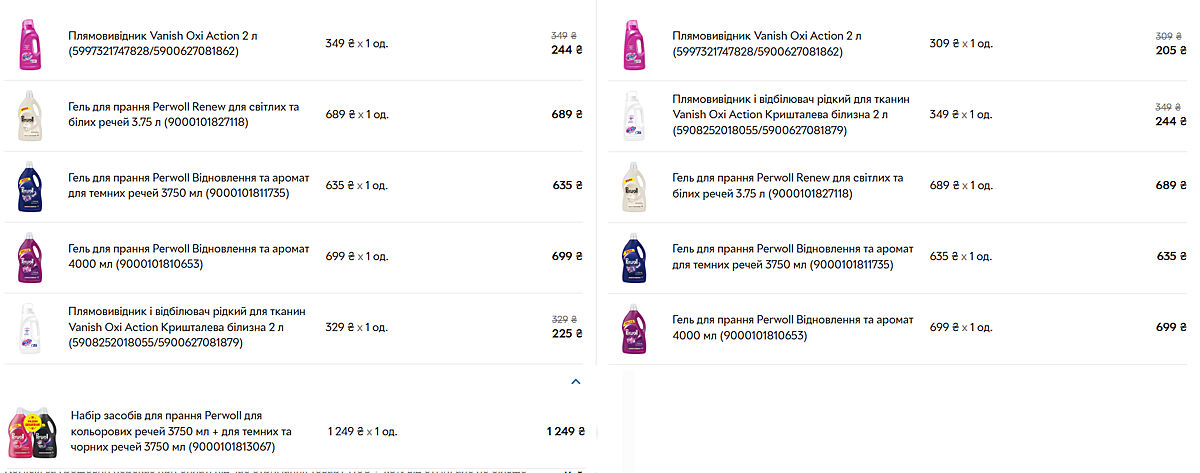Image resolution: width=1200 pixels, height=473 pixels.
Task: Open Vanish Oxi Action 2 л title at 349 ₴
Action: (x=163, y=43)
